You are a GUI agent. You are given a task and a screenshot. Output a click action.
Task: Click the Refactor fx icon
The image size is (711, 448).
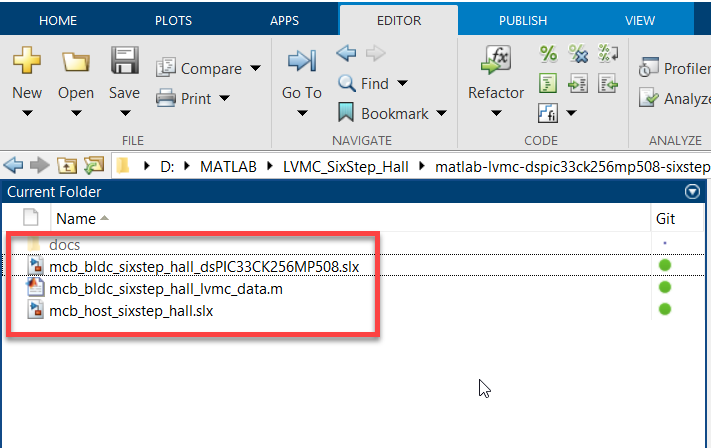pyautogui.click(x=496, y=60)
